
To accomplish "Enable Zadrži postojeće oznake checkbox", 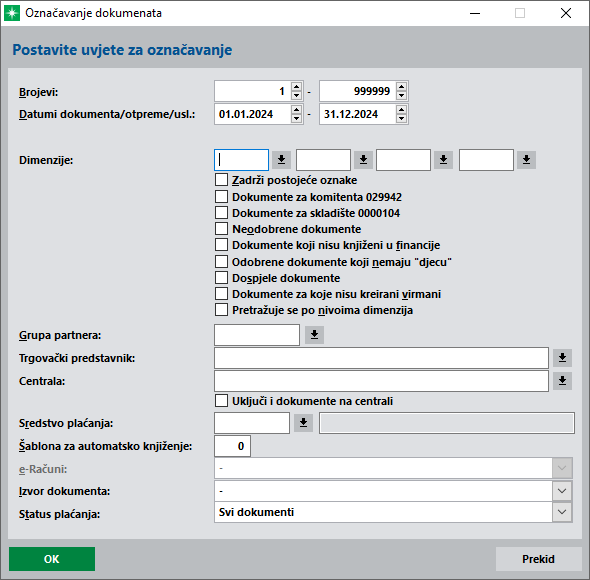I will [221, 180].
